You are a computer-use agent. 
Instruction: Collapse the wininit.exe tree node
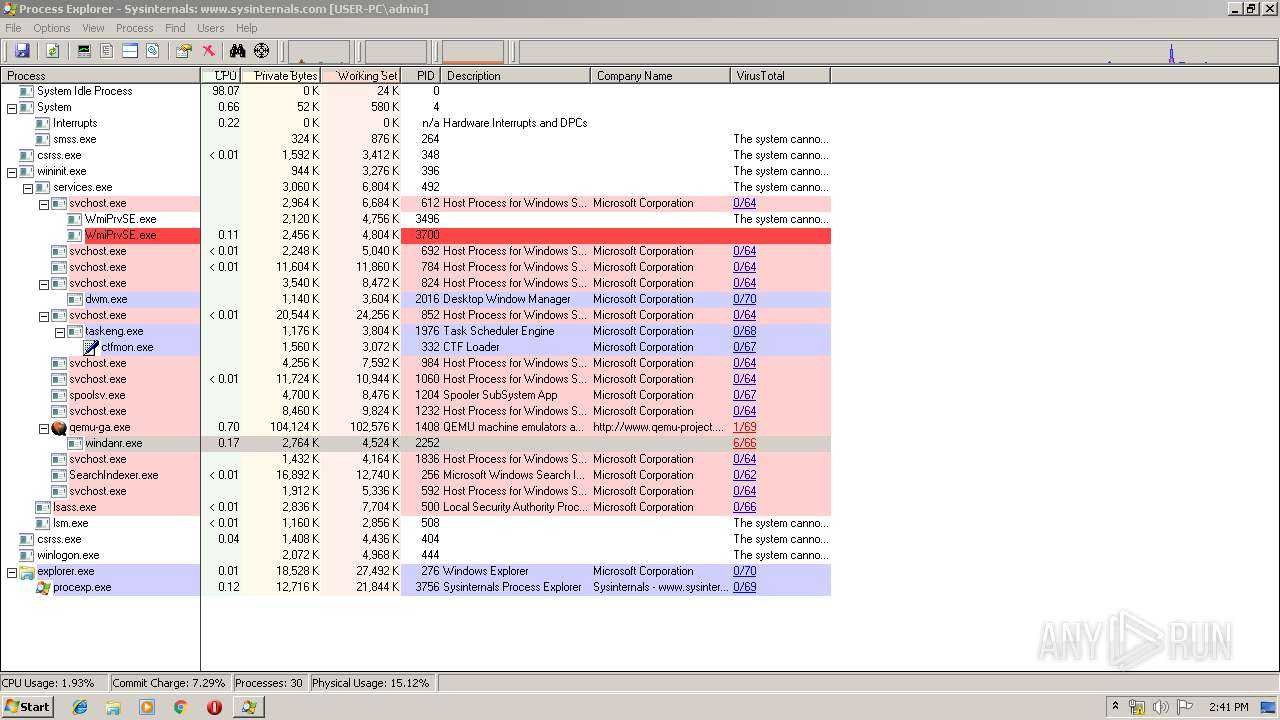point(12,171)
